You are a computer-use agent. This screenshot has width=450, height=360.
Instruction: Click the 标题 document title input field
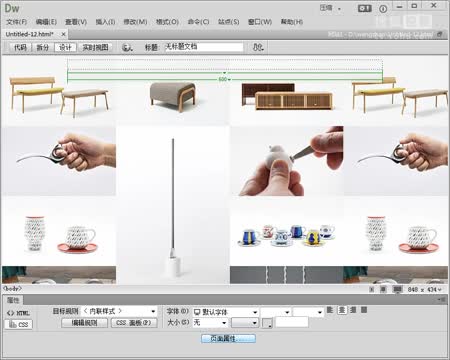(204, 47)
